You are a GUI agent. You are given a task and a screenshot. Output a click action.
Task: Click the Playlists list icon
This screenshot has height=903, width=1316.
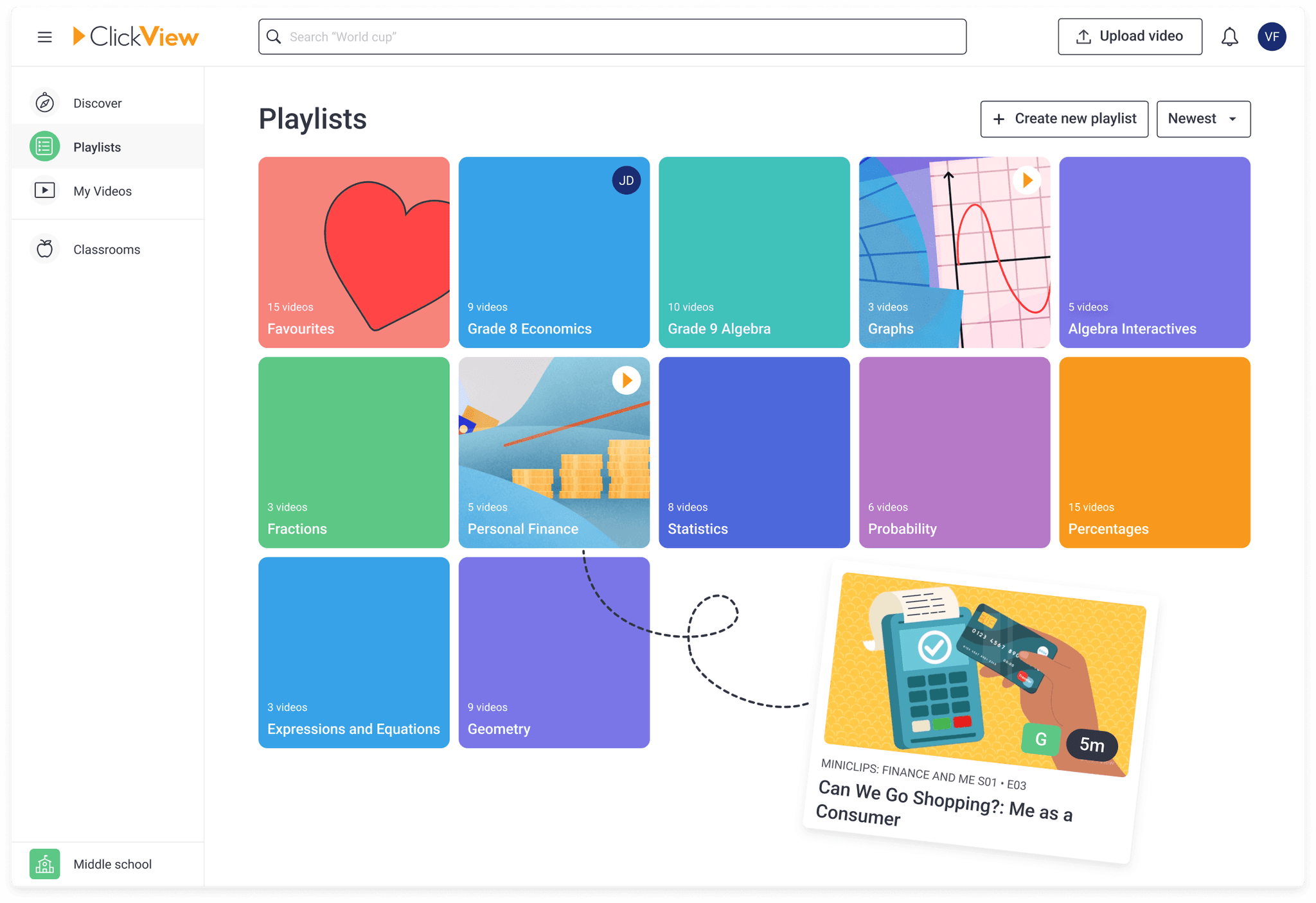pos(44,146)
